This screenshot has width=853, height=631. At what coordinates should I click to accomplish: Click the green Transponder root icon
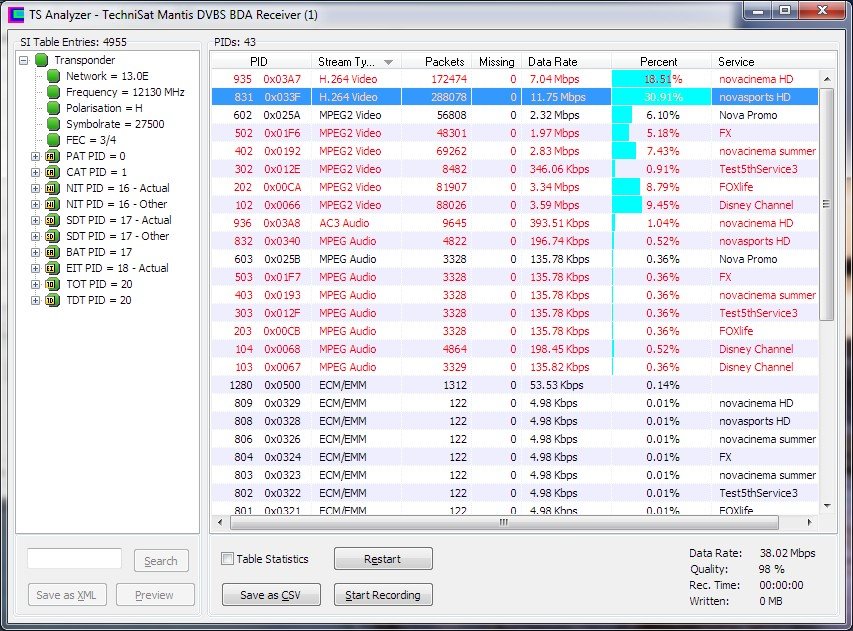click(x=42, y=60)
